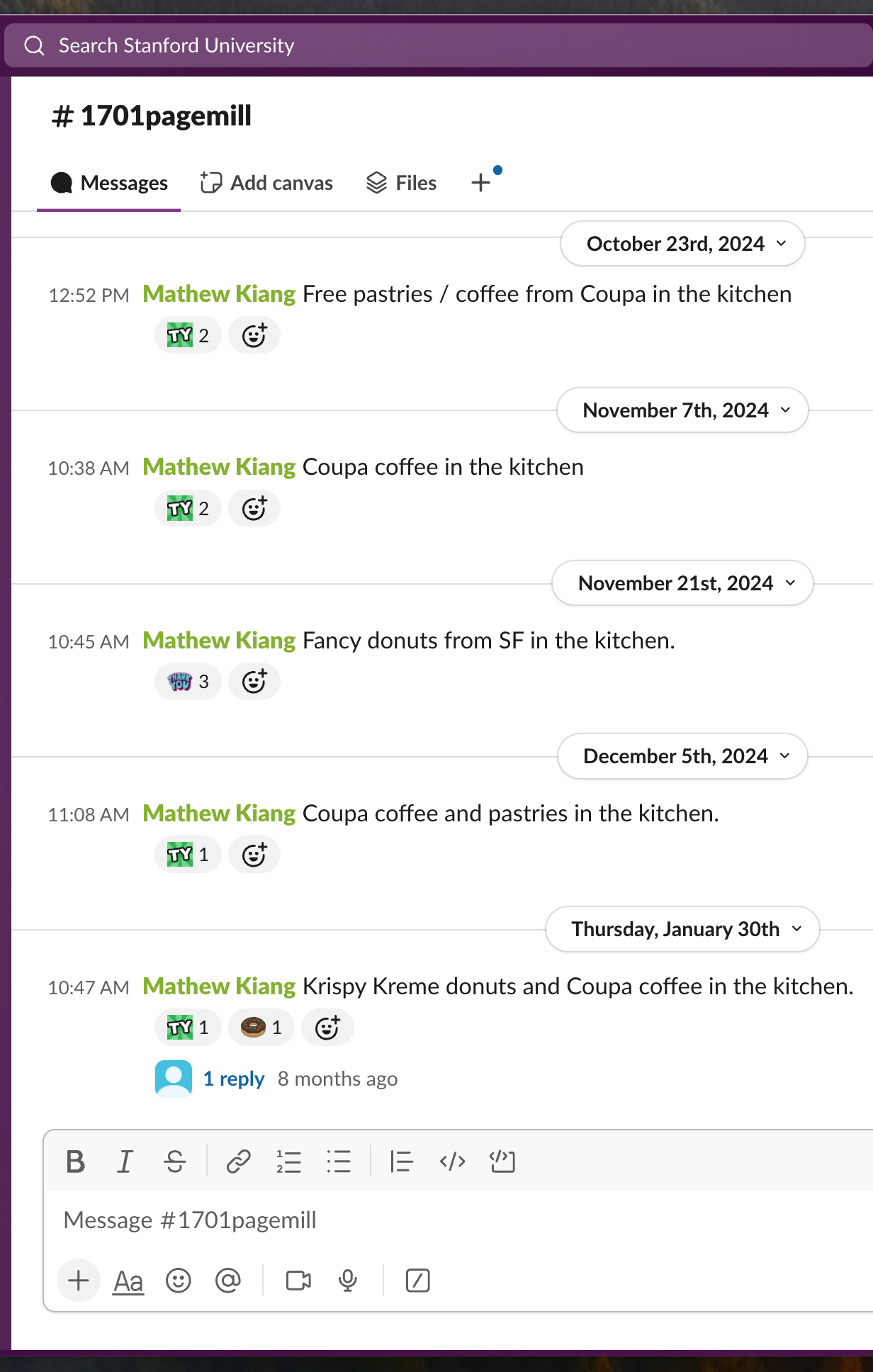Open the October 23rd, 2024 date dropdown
The width and height of the screenshot is (873, 1372).
coord(682,244)
